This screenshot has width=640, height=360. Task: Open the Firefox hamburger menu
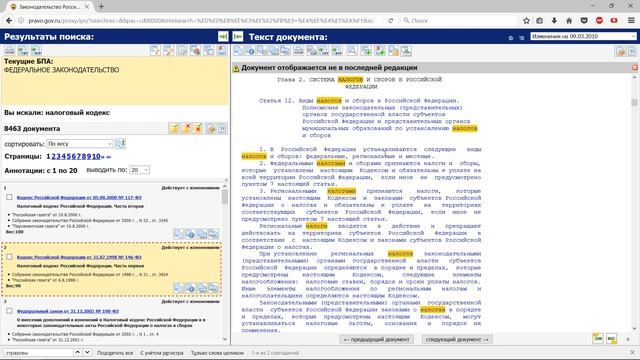point(631,20)
